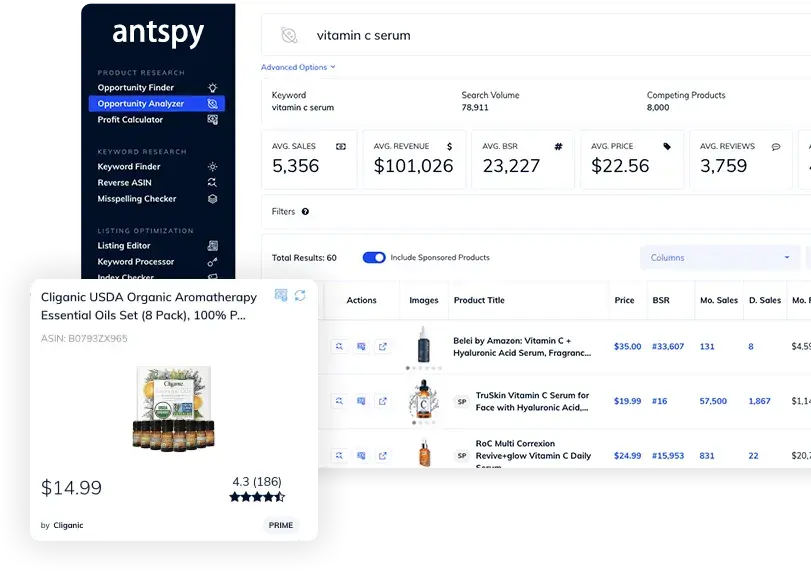Click the Reverse ASIN refresh icon
Screen dimensions: 811x571
[x=213, y=183]
